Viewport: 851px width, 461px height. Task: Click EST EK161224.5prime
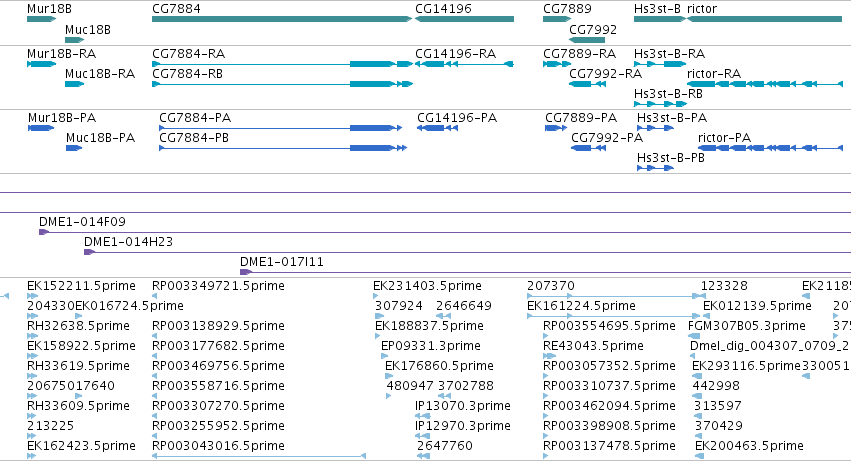tap(581, 306)
